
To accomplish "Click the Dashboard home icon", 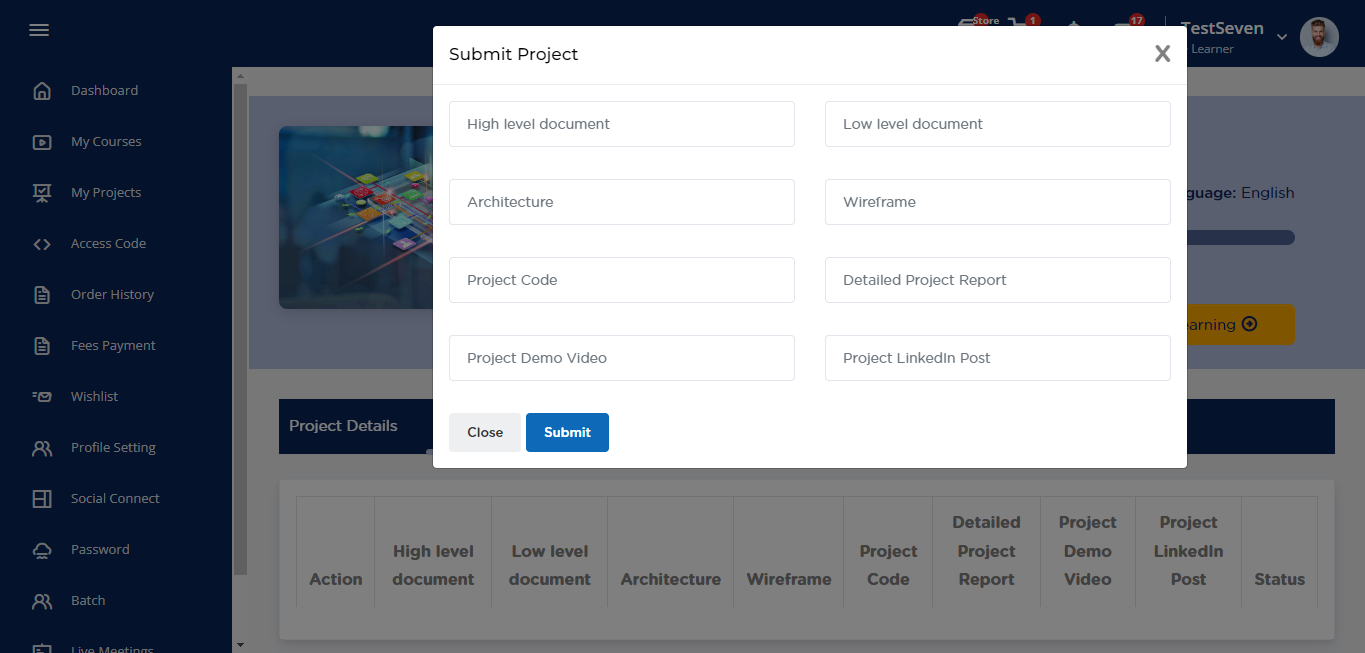I will pyautogui.click(x=42, y=91).
